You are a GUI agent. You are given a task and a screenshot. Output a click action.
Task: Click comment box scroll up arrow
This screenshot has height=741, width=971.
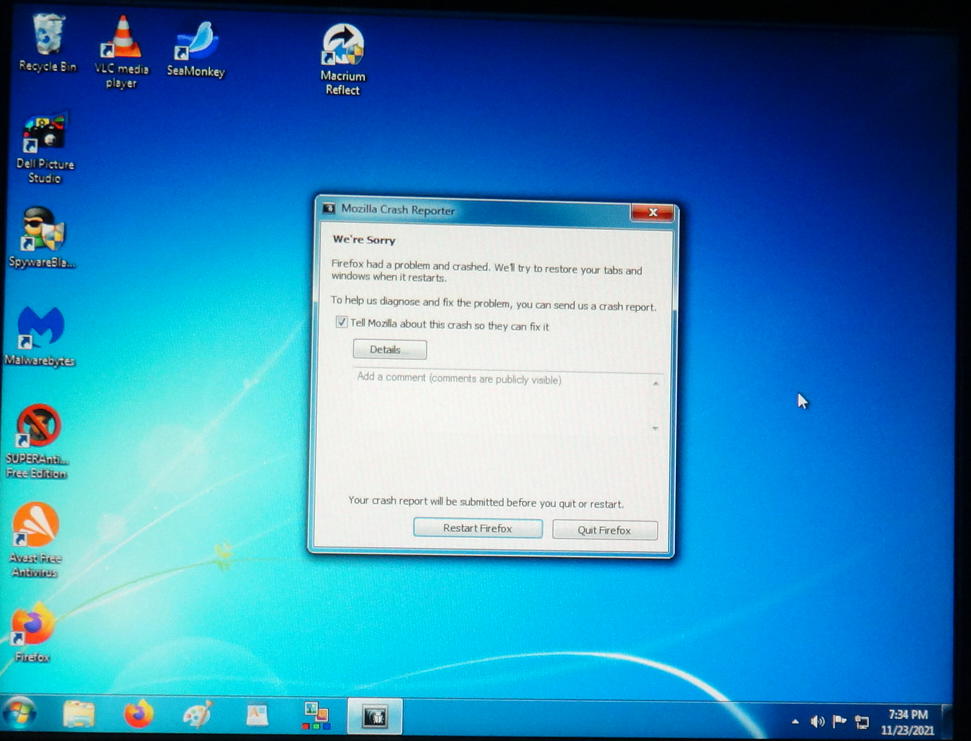[655, 384]
